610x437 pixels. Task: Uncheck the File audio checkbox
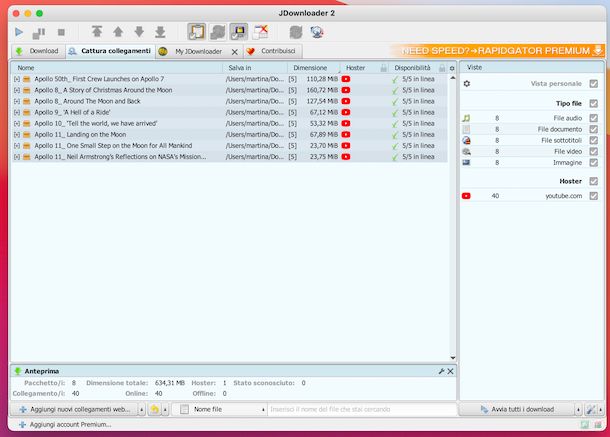coord(593,118)
